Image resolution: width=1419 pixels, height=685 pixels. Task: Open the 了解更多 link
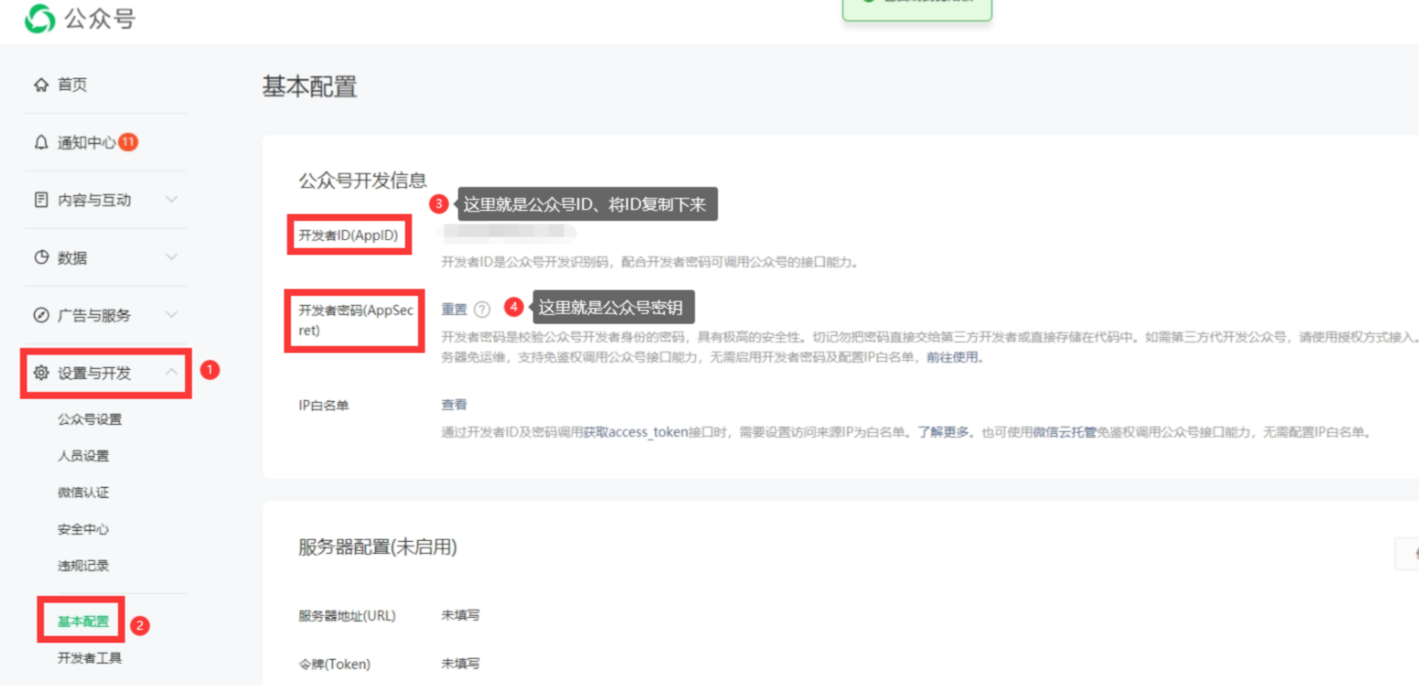944,433
